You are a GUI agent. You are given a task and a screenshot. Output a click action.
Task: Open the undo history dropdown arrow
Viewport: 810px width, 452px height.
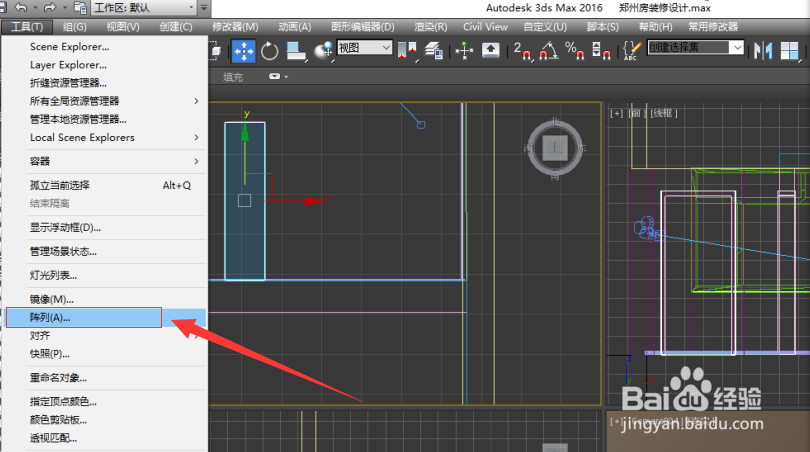click(35, 8)
